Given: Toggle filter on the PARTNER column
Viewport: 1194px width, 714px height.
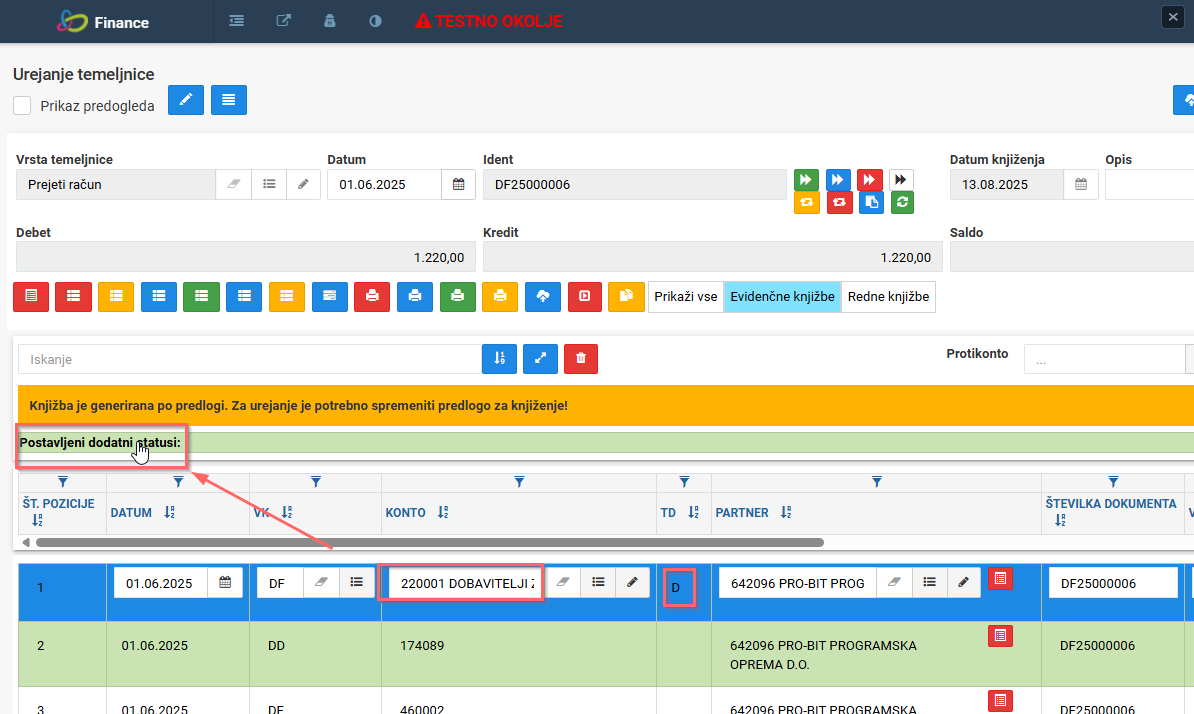Looking at the screenshot, I should pos(876,482).
